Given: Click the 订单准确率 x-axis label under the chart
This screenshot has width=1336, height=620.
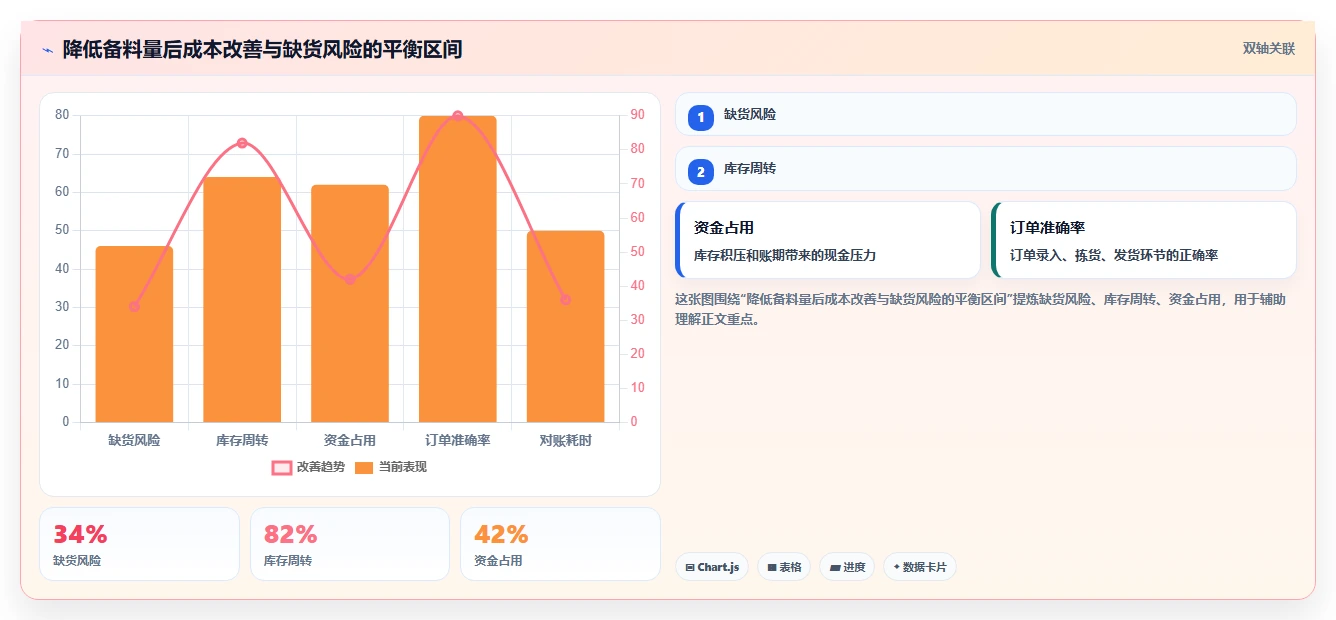Looking at the screenshot, I should (458, 440).
